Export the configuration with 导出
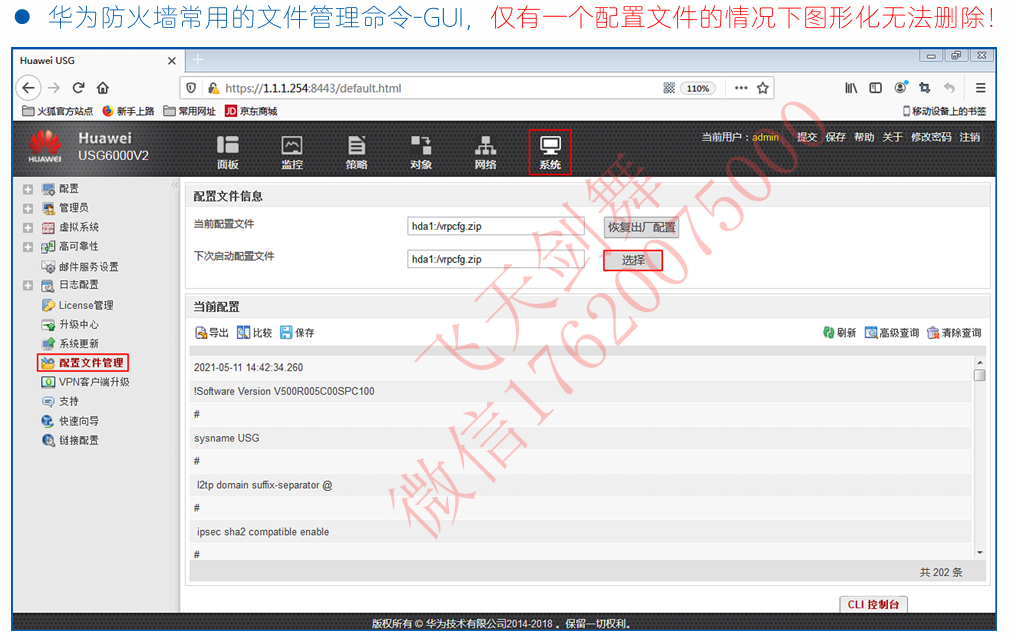 tap(212, 333)
